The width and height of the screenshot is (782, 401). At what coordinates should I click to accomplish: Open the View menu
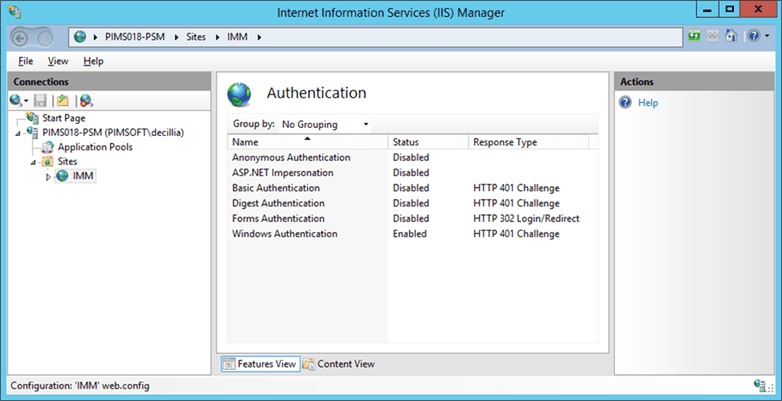click(58, 61)
